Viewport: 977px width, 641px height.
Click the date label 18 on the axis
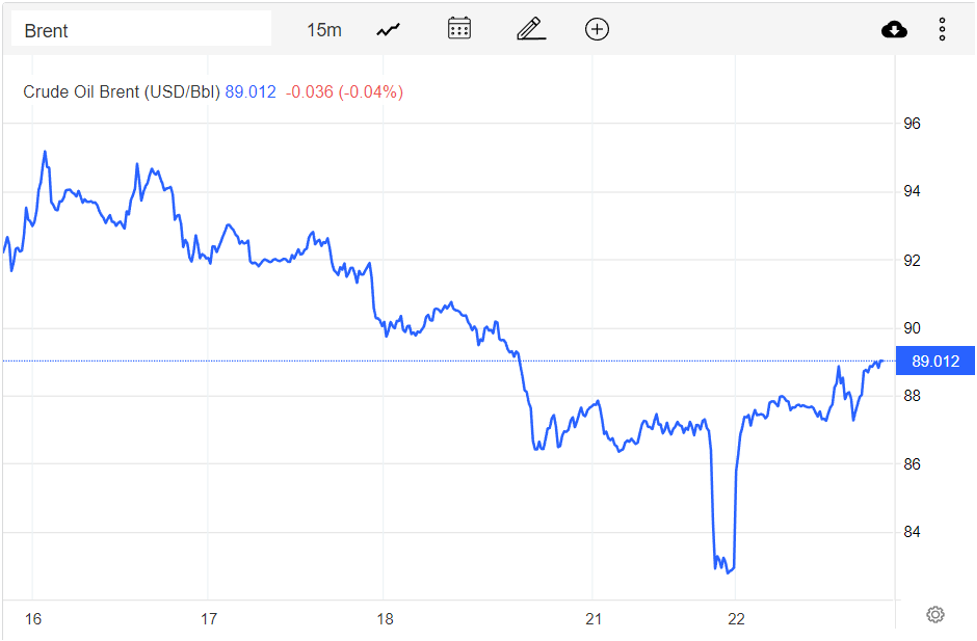(x=384, y=619)
